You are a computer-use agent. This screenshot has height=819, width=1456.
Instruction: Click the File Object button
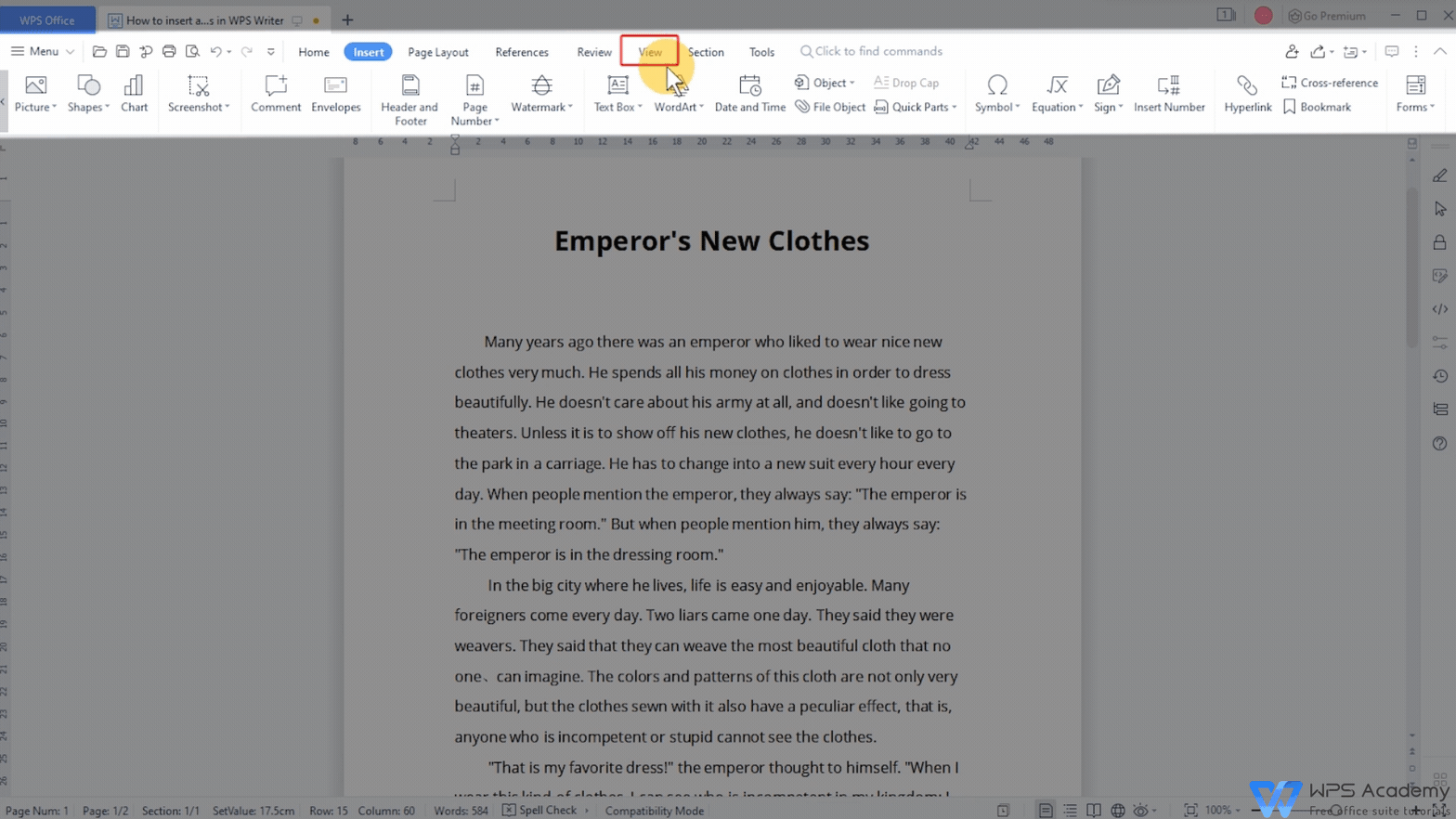830,107
